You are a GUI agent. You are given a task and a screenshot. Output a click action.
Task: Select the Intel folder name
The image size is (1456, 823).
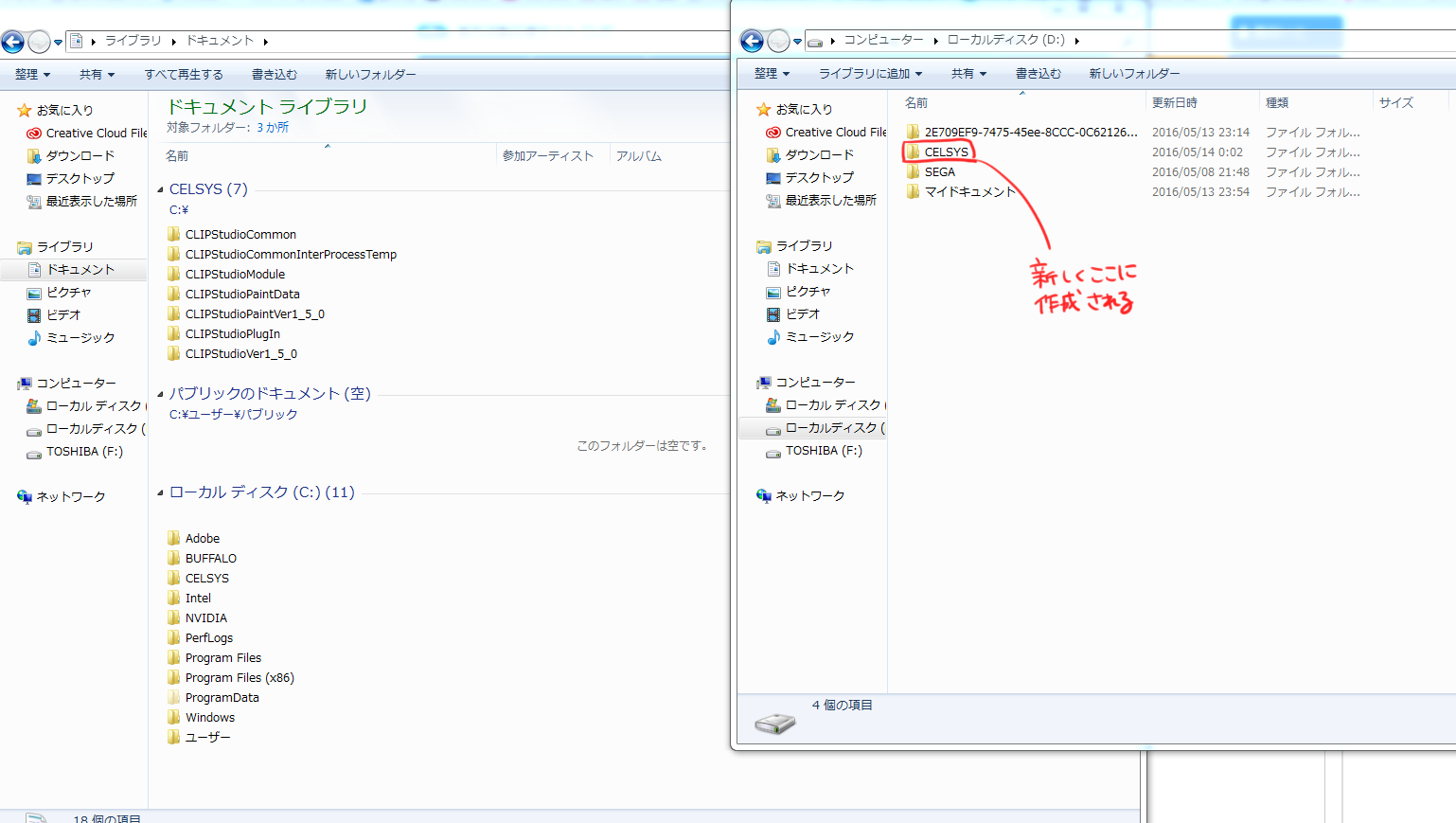(x=198, y=598)
